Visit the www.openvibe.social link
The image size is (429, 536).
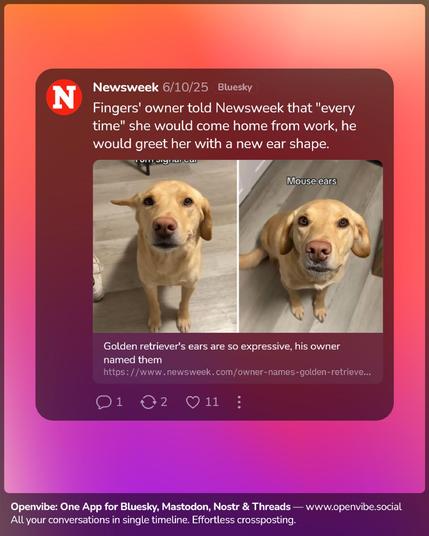coord(353,507)
